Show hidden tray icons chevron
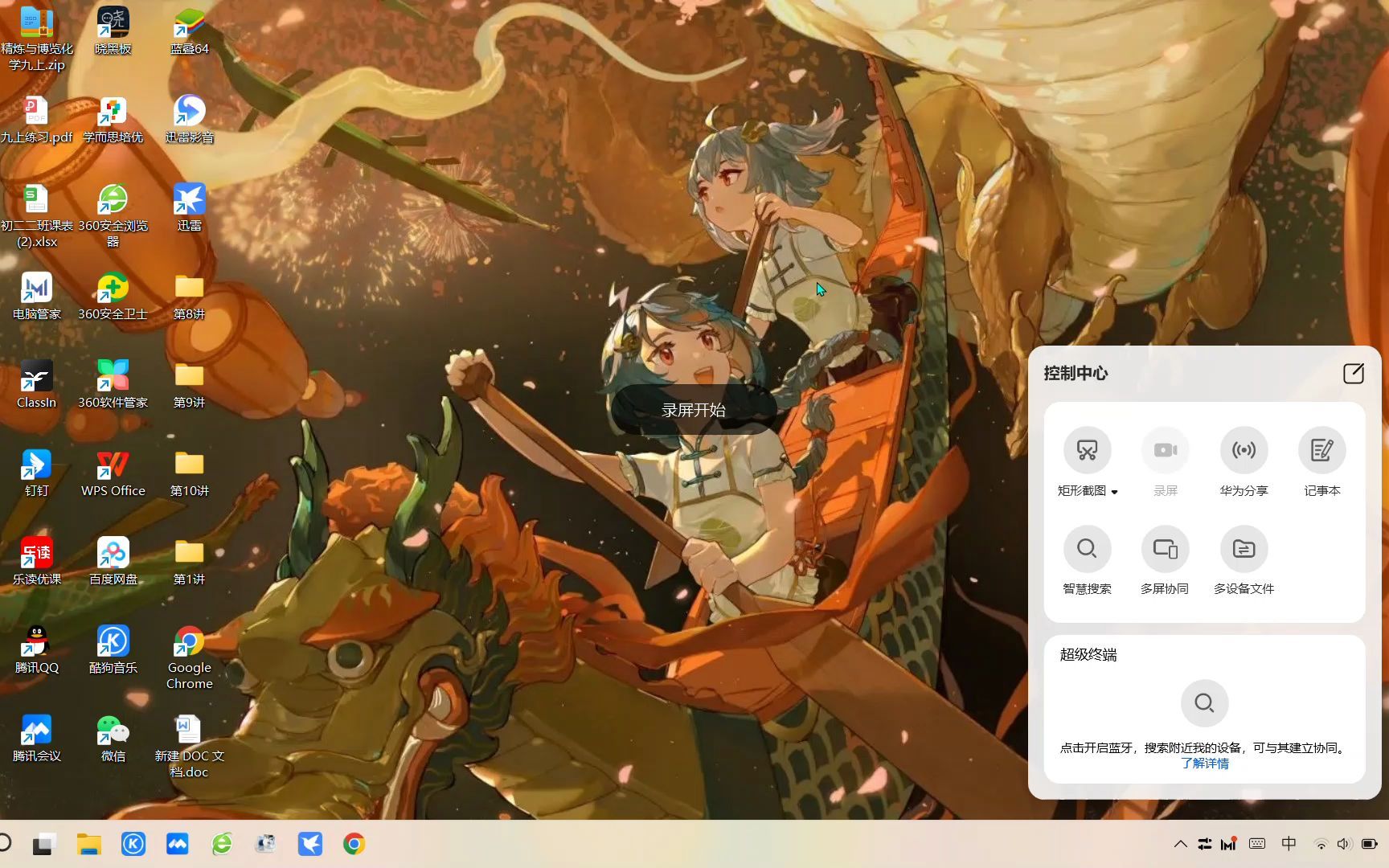 point(1180,844)
